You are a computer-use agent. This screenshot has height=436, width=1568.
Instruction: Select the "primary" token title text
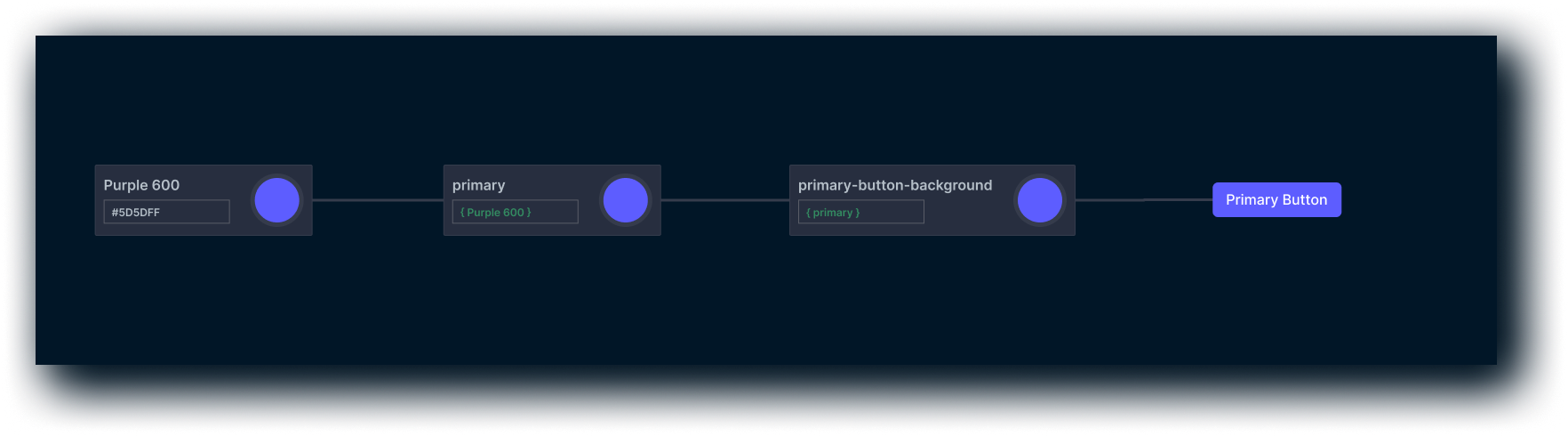click(x=478, y=185)
